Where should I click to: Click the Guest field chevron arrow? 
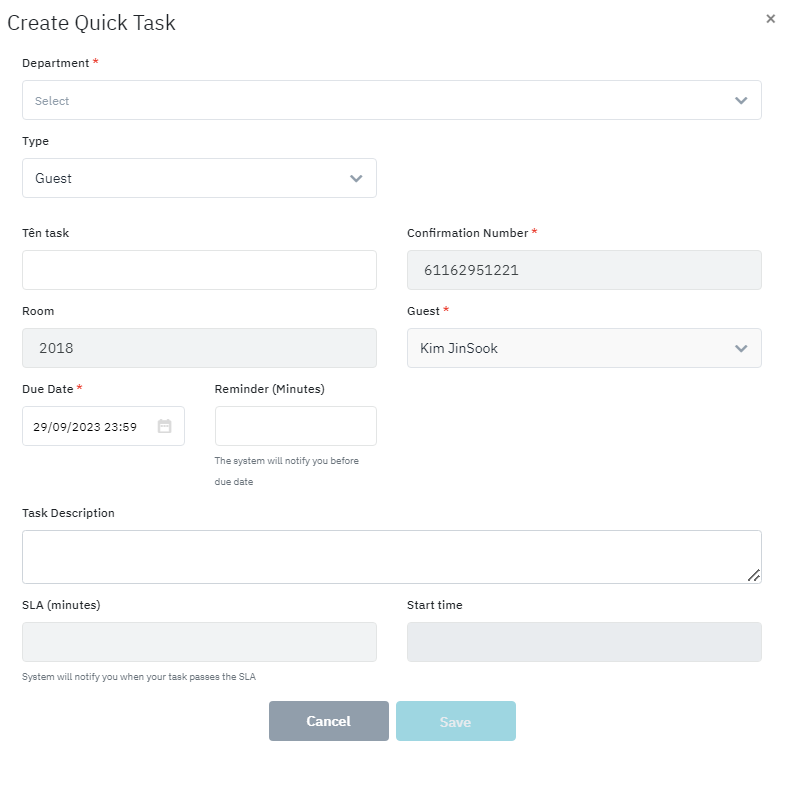[x=741, y=348]
